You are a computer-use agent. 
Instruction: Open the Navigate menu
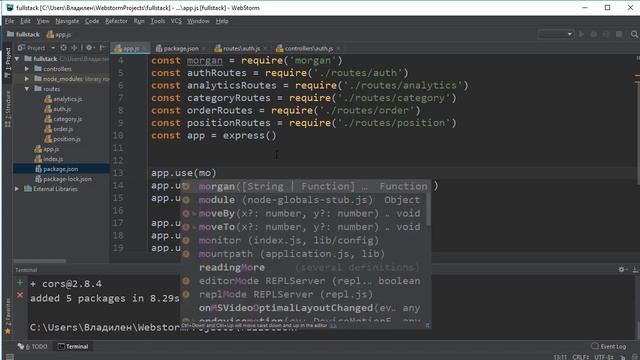pyautogui.click(x=67, y=21)
